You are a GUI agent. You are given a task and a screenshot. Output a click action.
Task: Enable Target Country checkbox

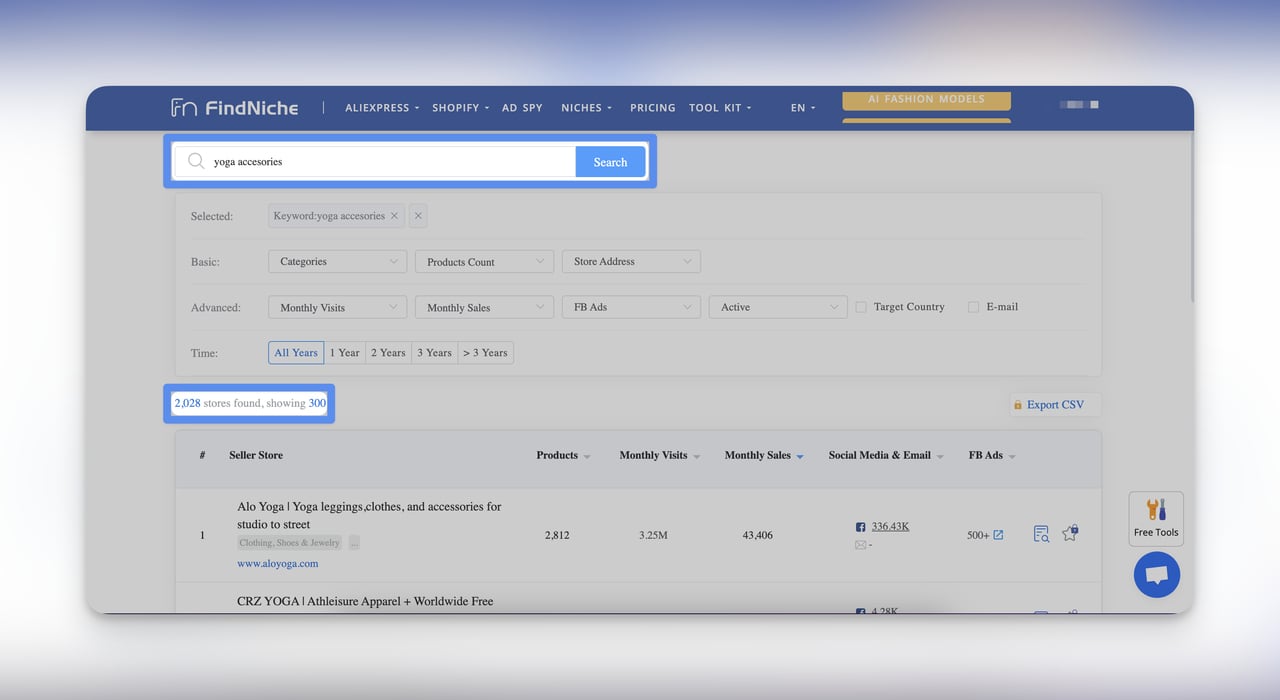pos(861,307)
